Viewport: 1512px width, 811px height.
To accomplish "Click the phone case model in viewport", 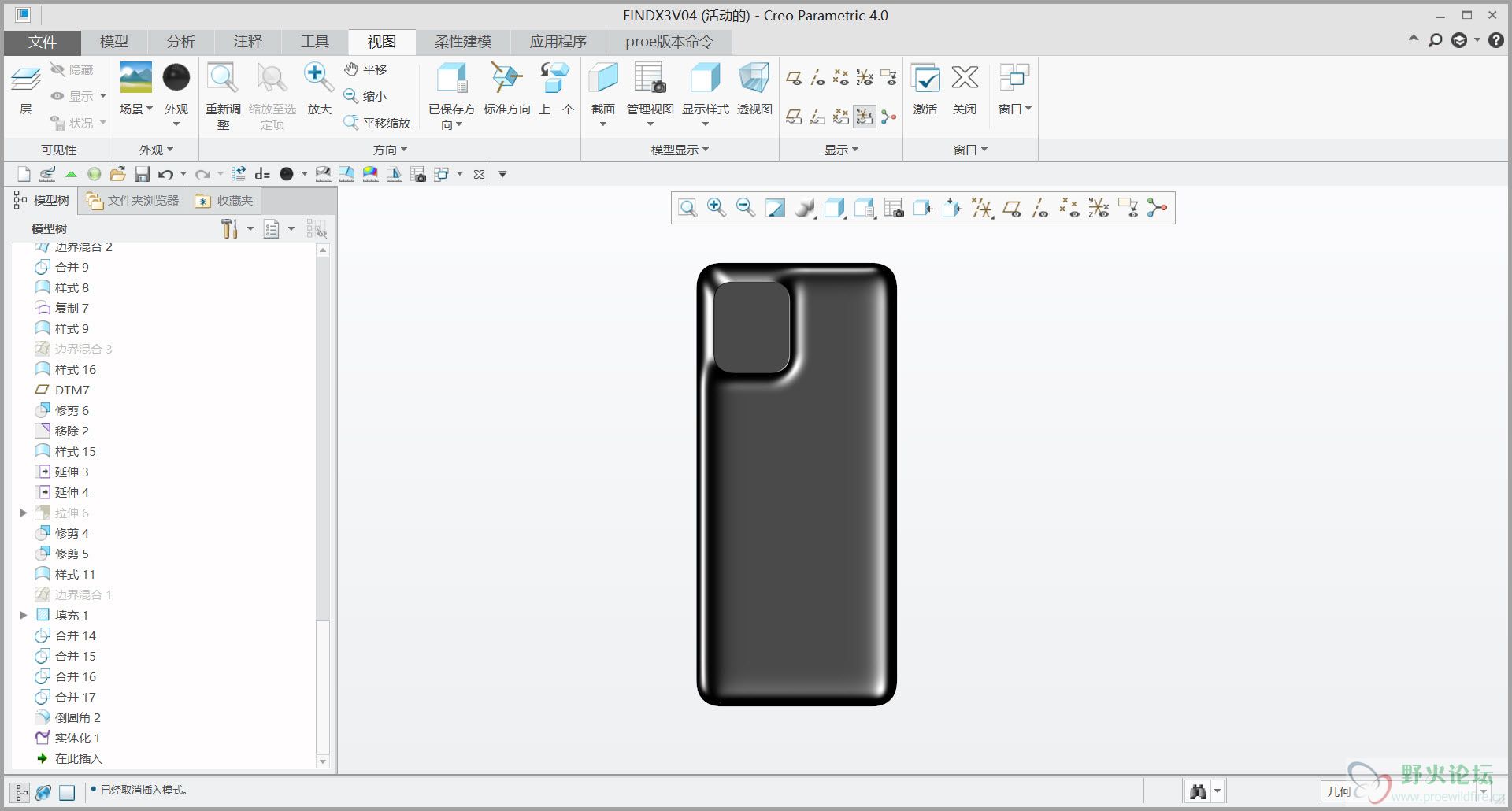I will click(x=797, y=484).
